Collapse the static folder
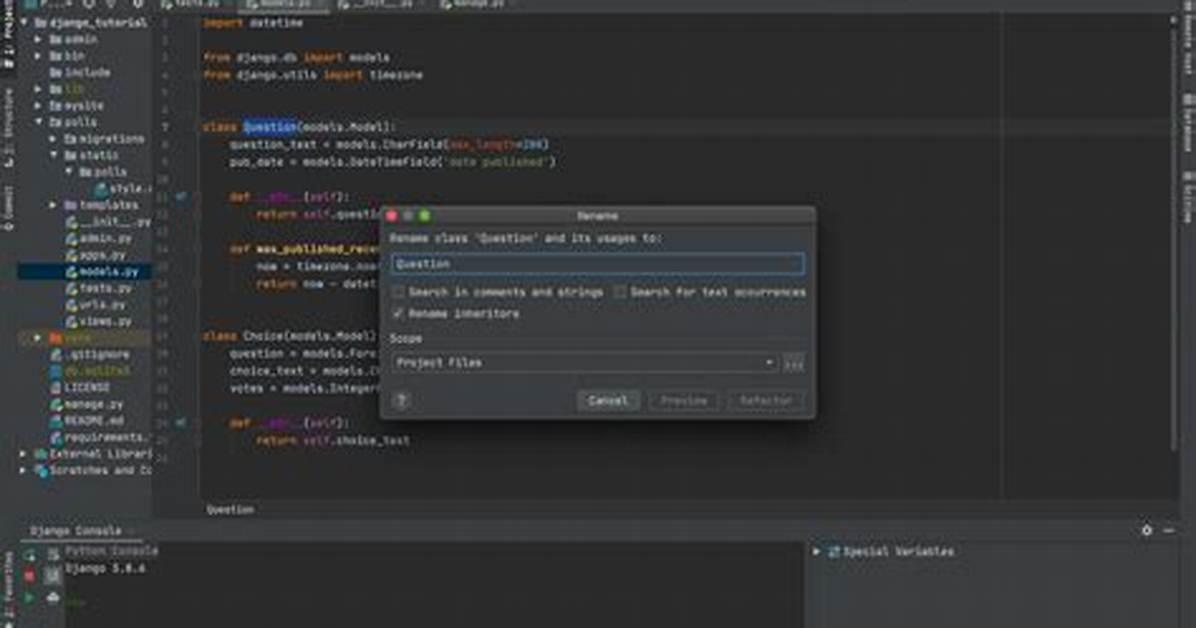The height and width of the screenshot is (628, 1196). pos(53,155)
